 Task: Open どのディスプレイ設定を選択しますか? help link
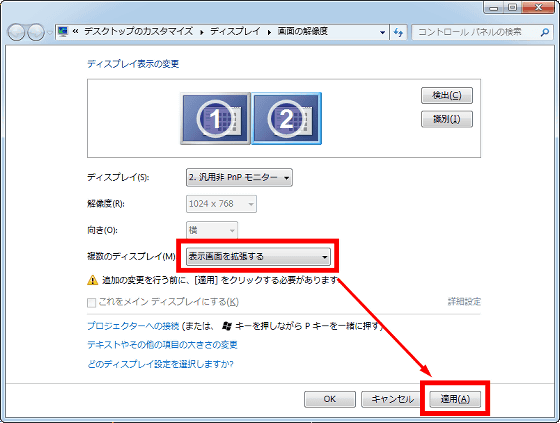[x=160, y=364]
